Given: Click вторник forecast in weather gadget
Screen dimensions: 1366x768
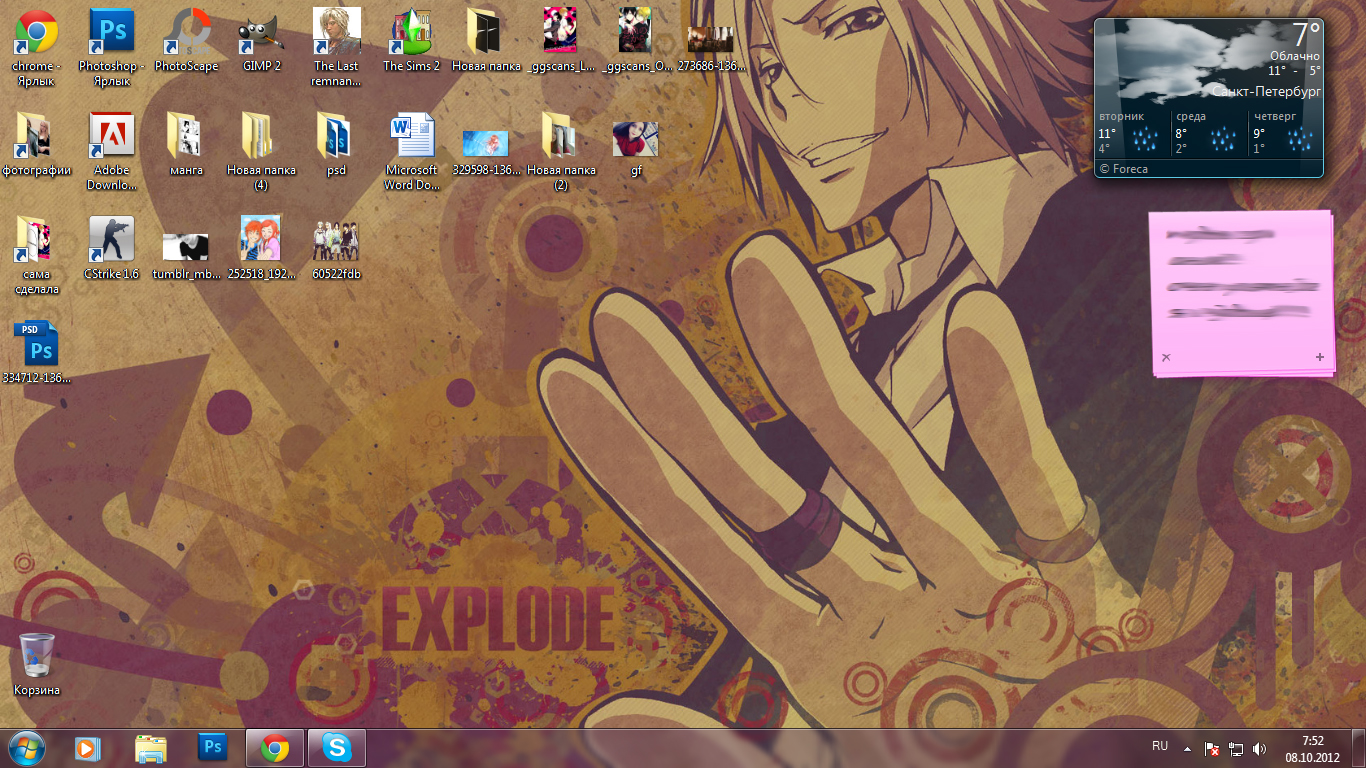Looking at the screenshot, I should pyautogui.click(x=1132, y=132).
